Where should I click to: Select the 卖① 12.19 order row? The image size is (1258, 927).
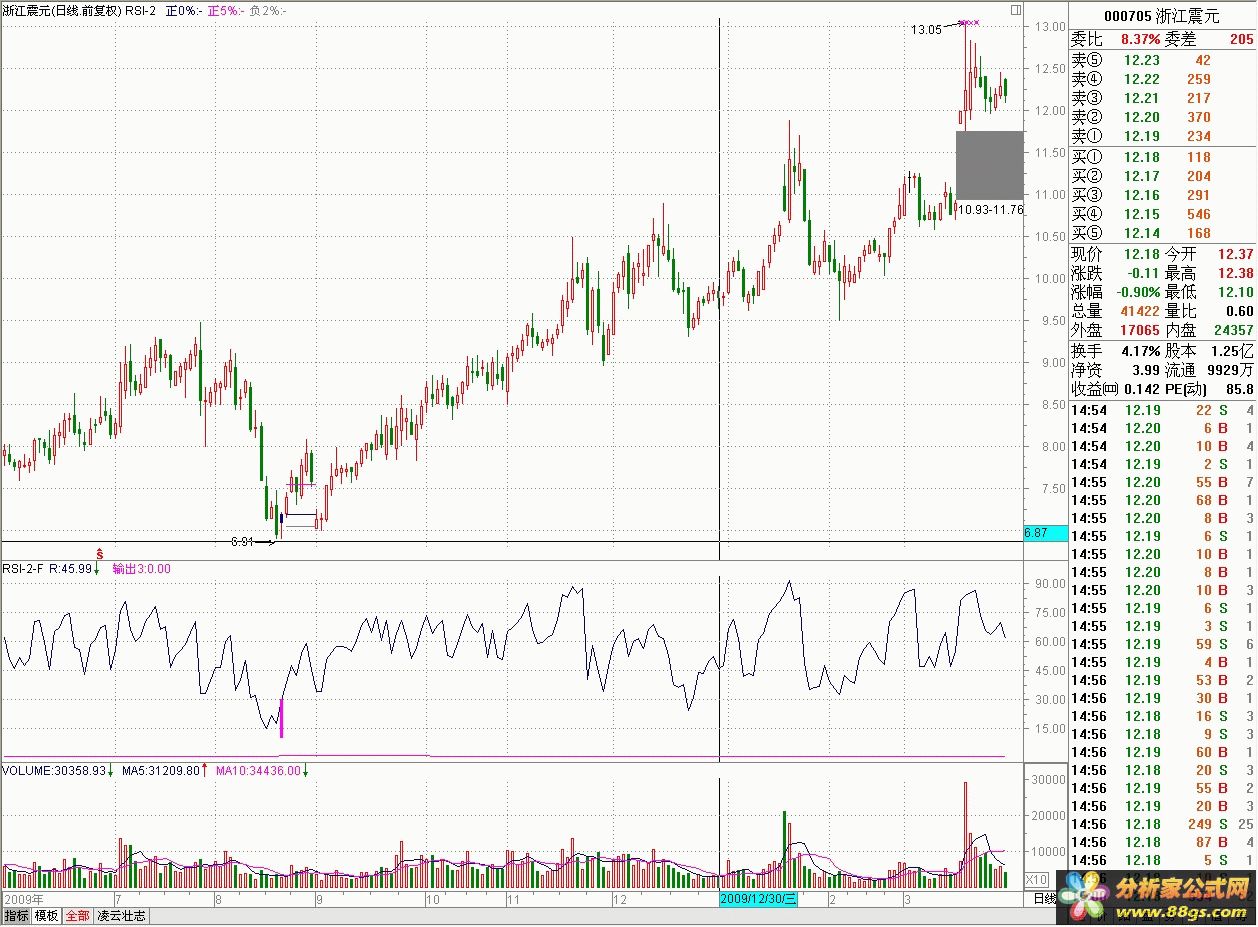click(1162, 136)
